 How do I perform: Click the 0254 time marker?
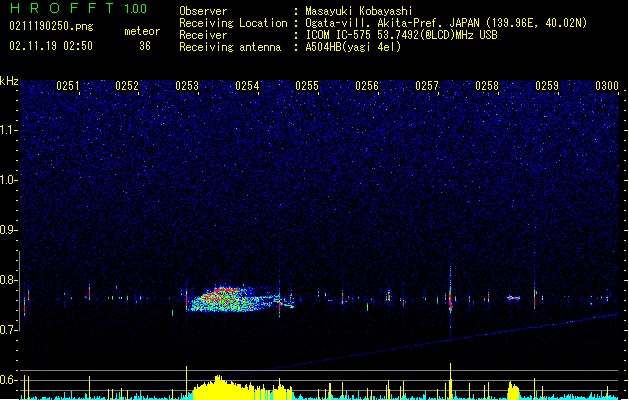coord(247,85)
